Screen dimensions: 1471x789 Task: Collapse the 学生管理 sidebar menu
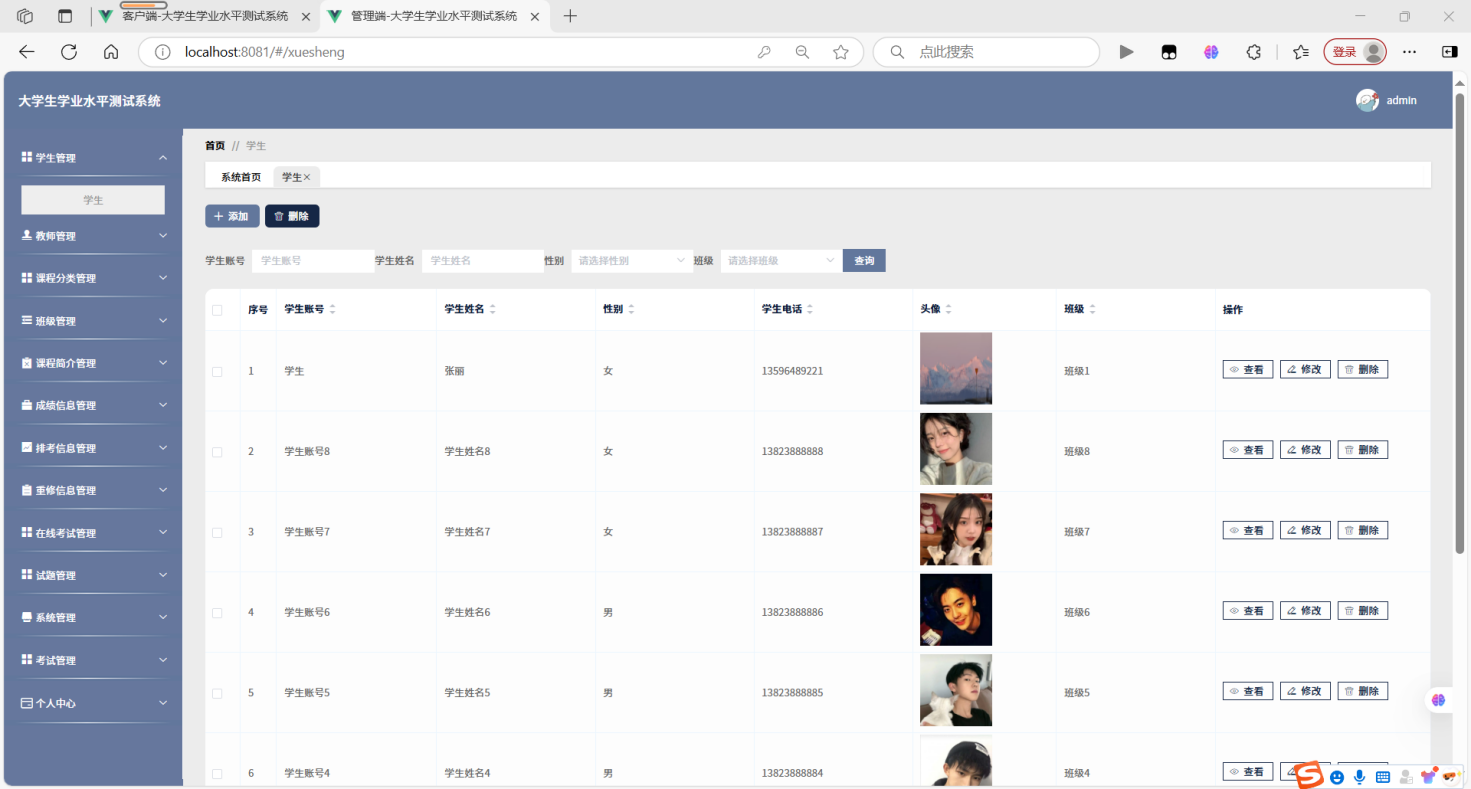pyautogui.click(x=94, y=158)
